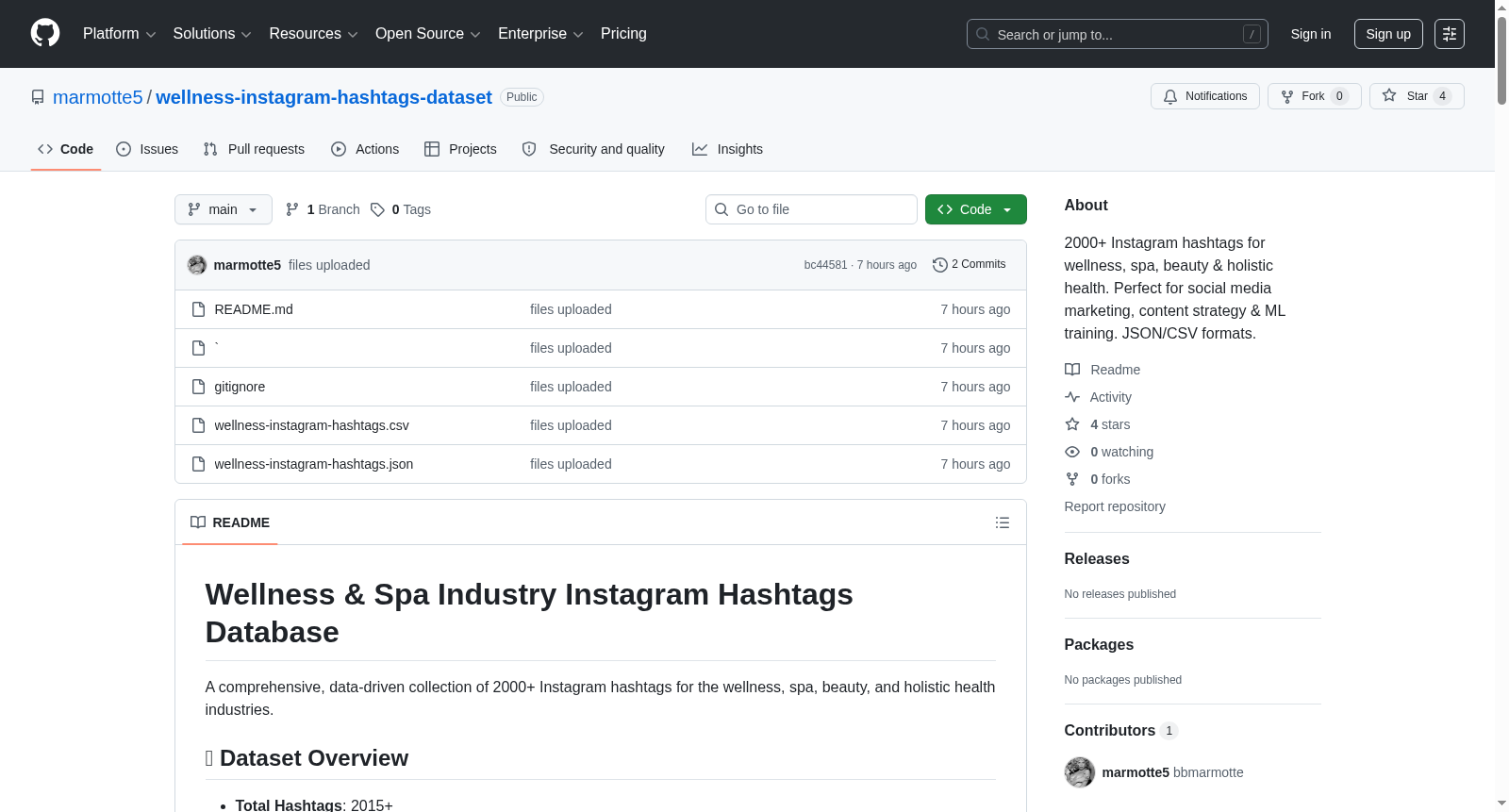Viewport: 1509px width, 812px height.
Task: Click the file icon beside README.md
Action: click(198, 309)
